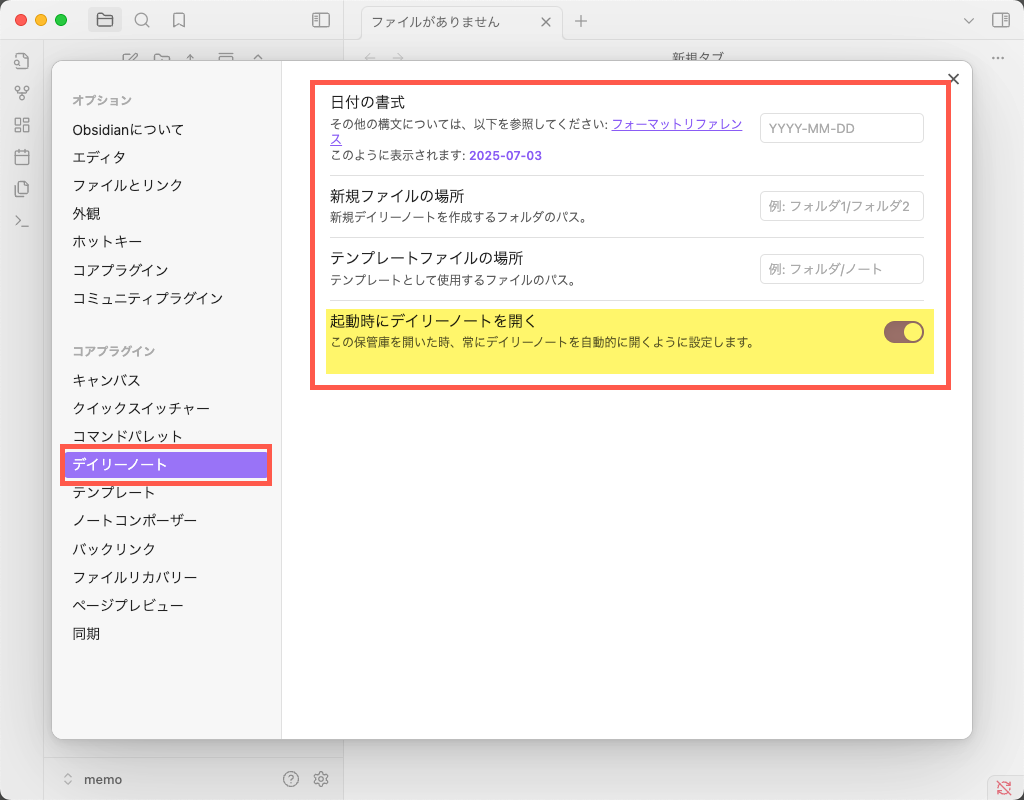Viewport: 1024px width, 800px height.
Task: Select the ファイルがありません tab
Action: click(461, 22)
